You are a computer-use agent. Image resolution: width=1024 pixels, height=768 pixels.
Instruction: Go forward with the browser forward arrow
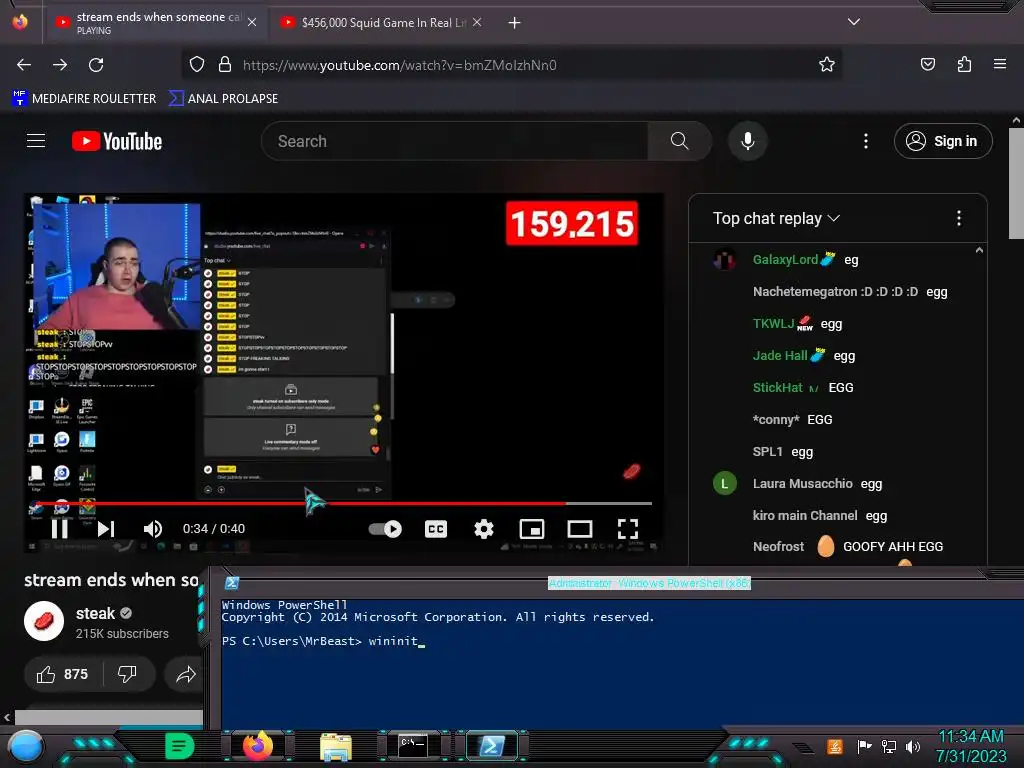[60, 65]
